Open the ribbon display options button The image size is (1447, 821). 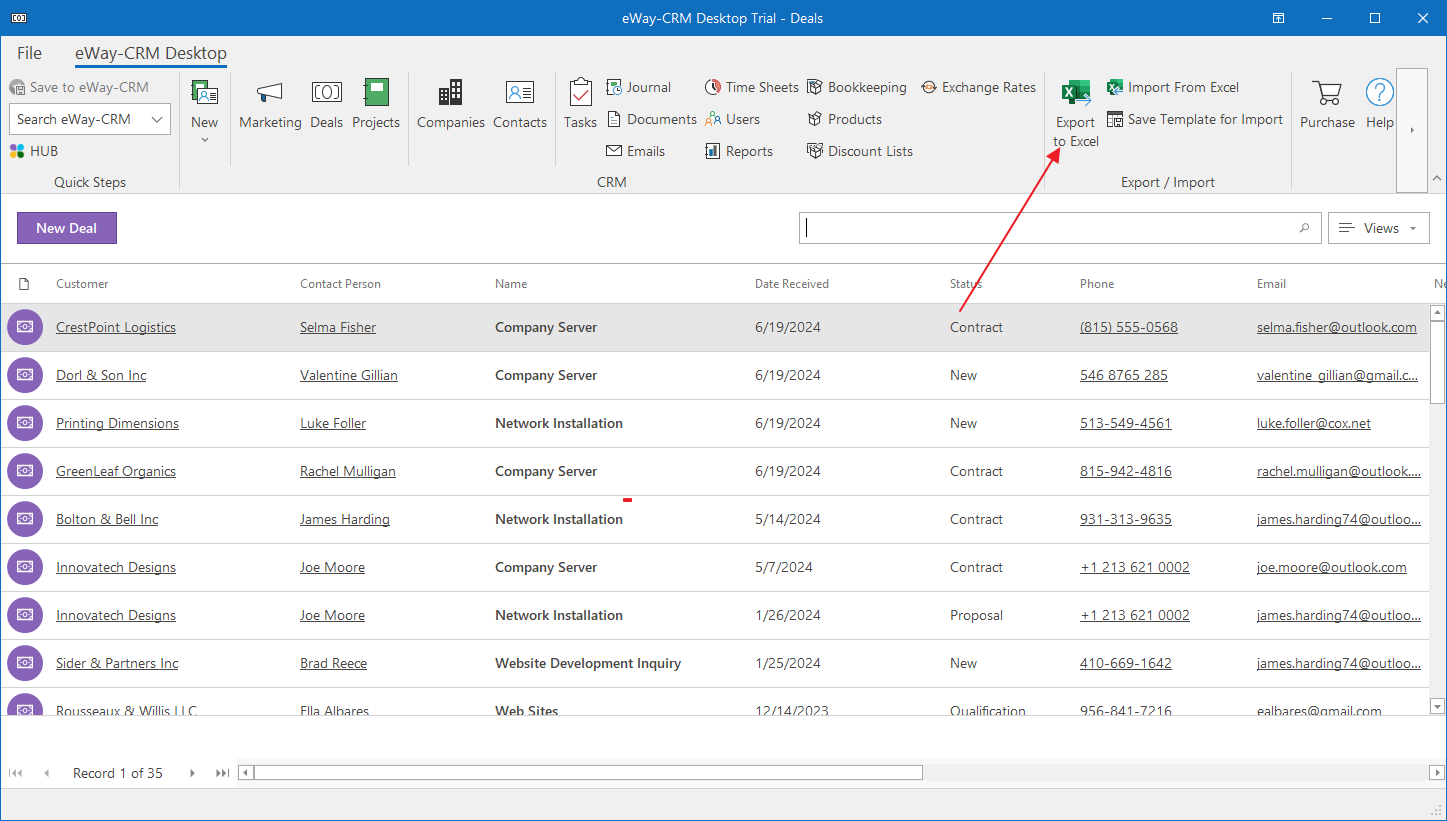pyautogui.click(x=1279, y=18)
